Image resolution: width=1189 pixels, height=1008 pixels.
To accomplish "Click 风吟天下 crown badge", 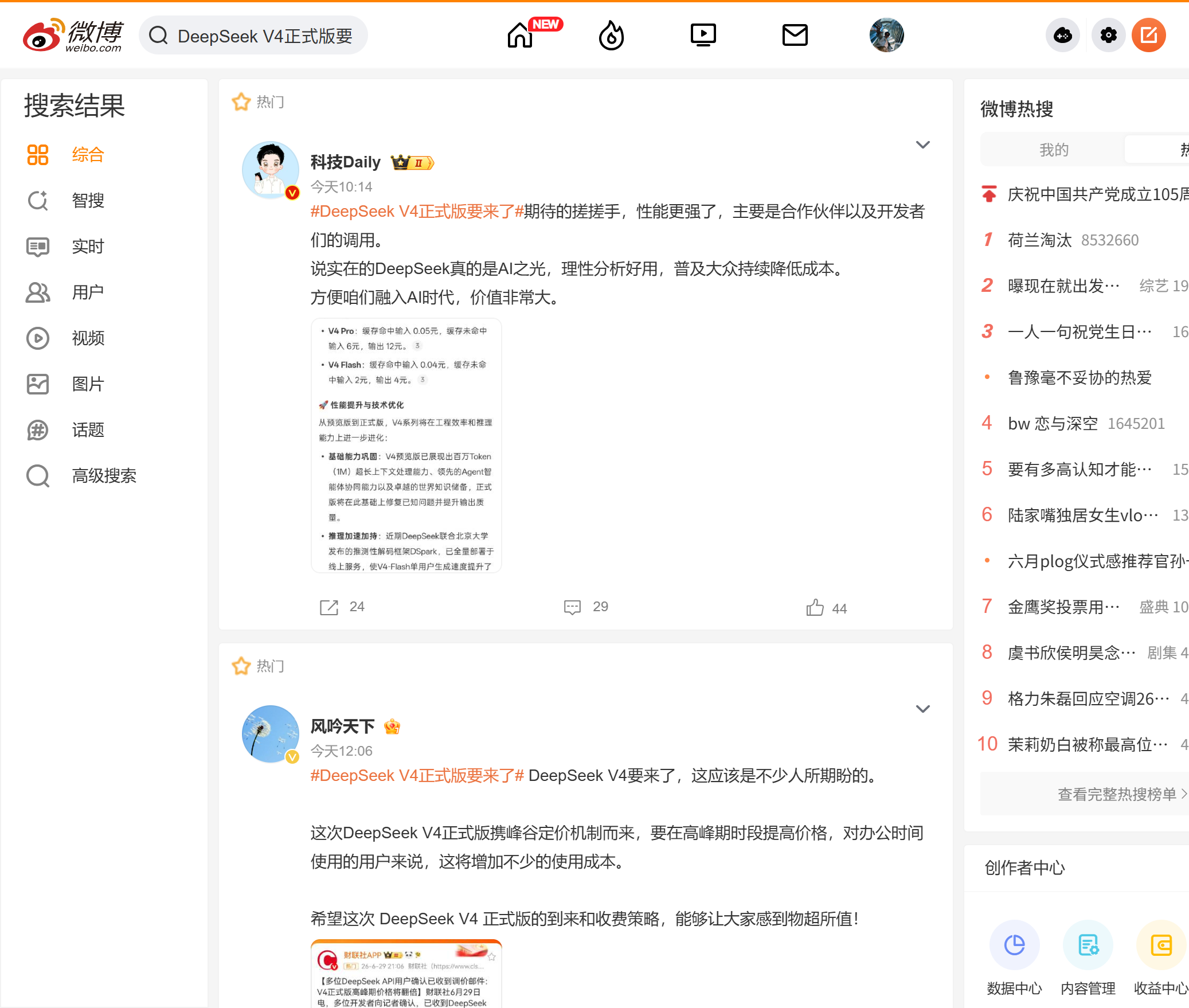I will [392, 726].
